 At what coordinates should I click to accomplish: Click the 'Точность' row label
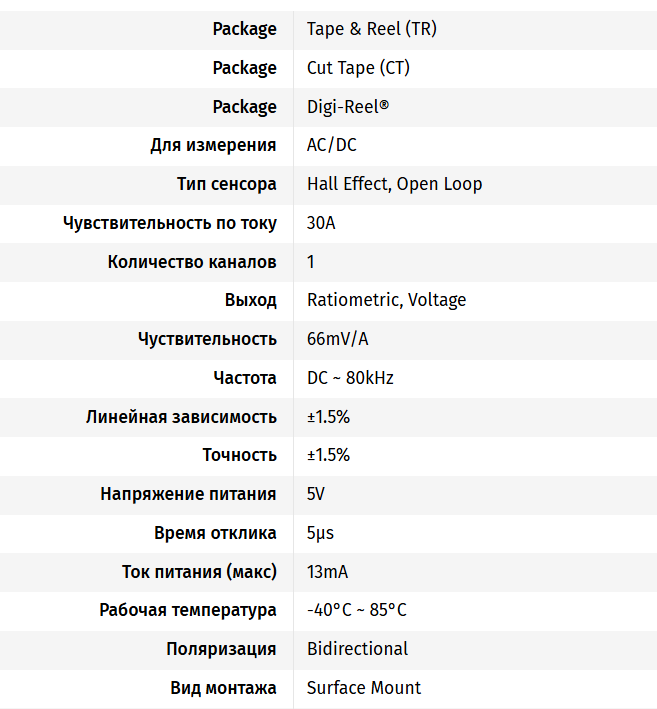click(x=239, y=455)
